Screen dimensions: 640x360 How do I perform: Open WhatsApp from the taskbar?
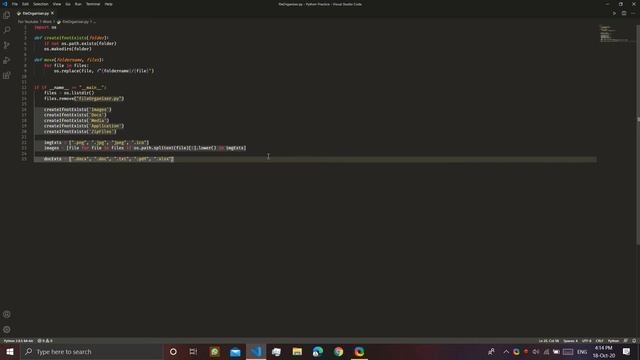(215, 351)
